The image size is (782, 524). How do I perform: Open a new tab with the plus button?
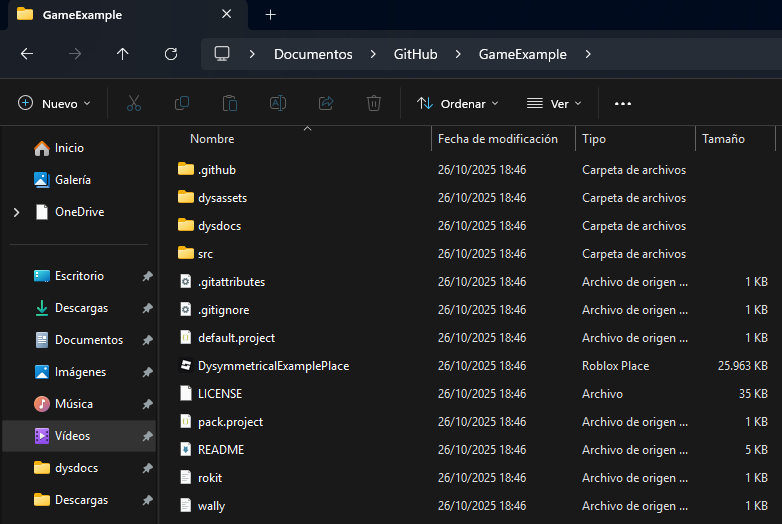[270, 15]
